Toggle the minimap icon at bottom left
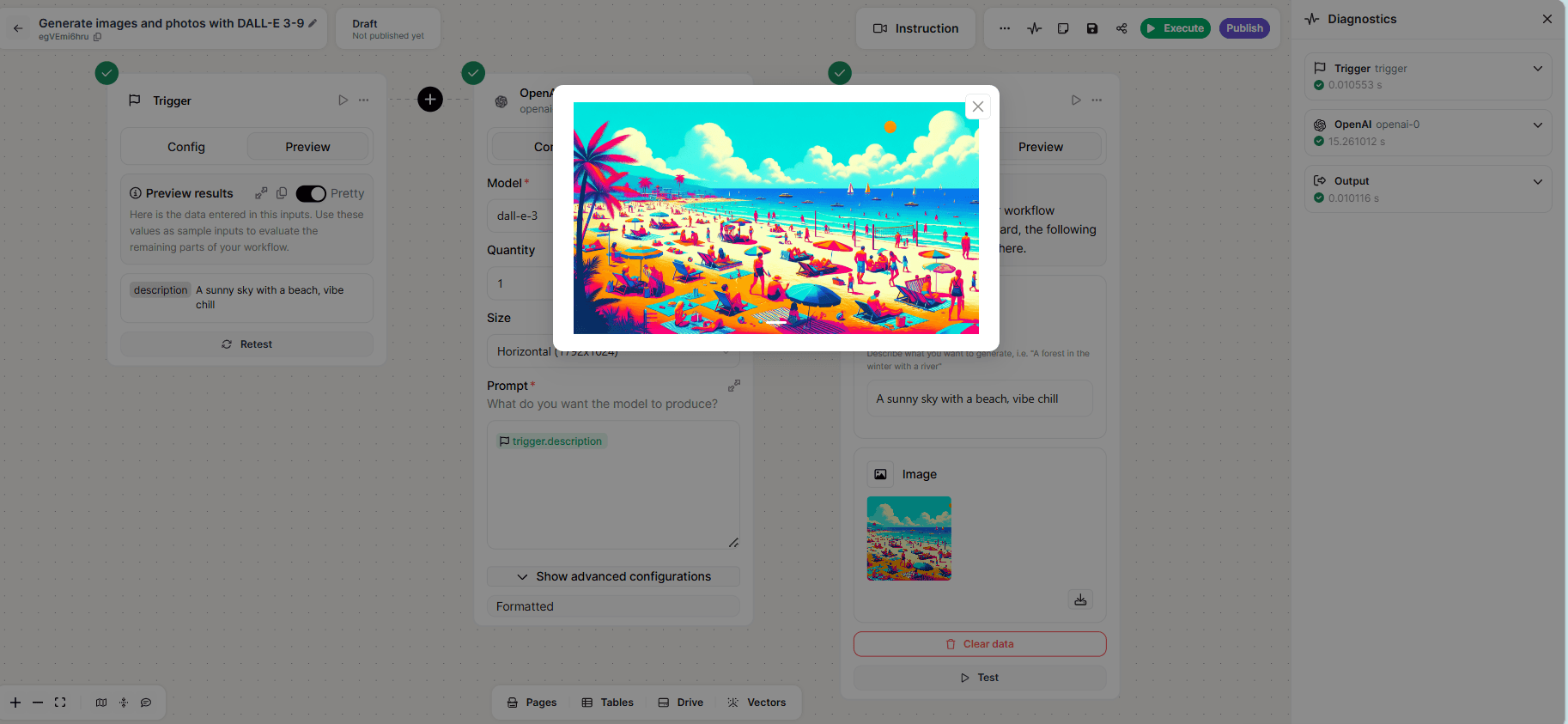This screenshot has width=1568, height=724. tap(101, 703)
